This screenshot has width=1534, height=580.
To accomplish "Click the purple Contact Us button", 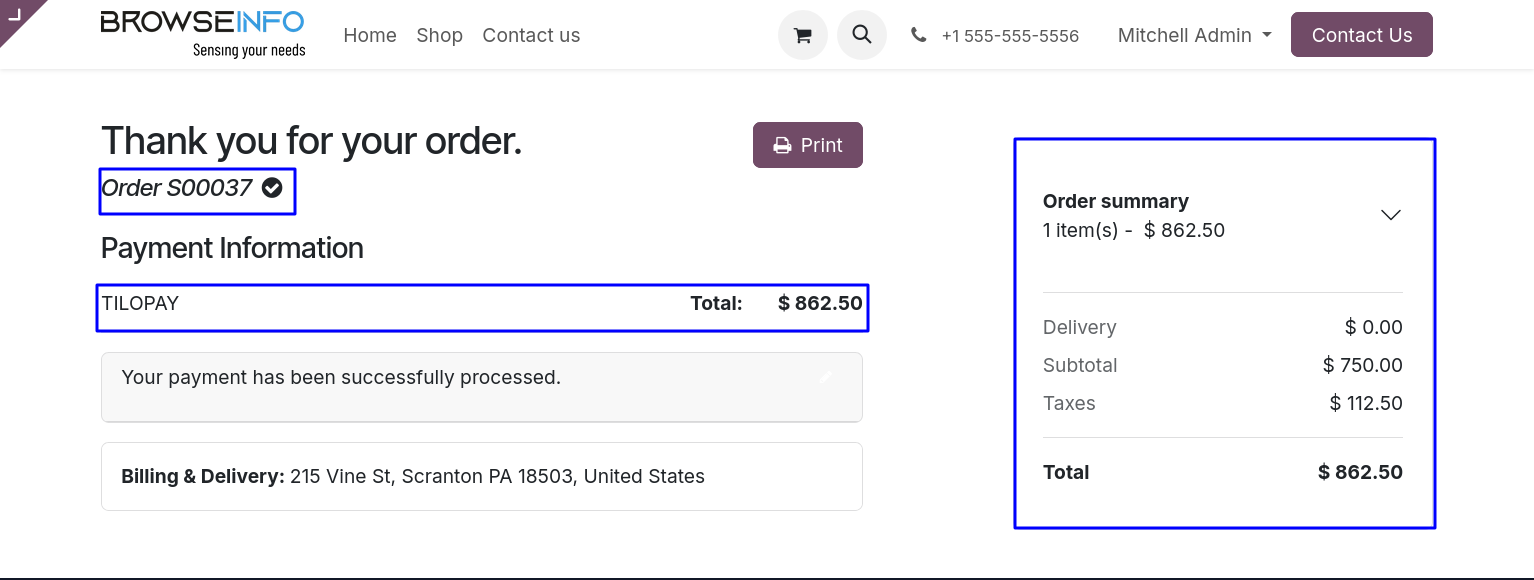I will click(1362, 35).
